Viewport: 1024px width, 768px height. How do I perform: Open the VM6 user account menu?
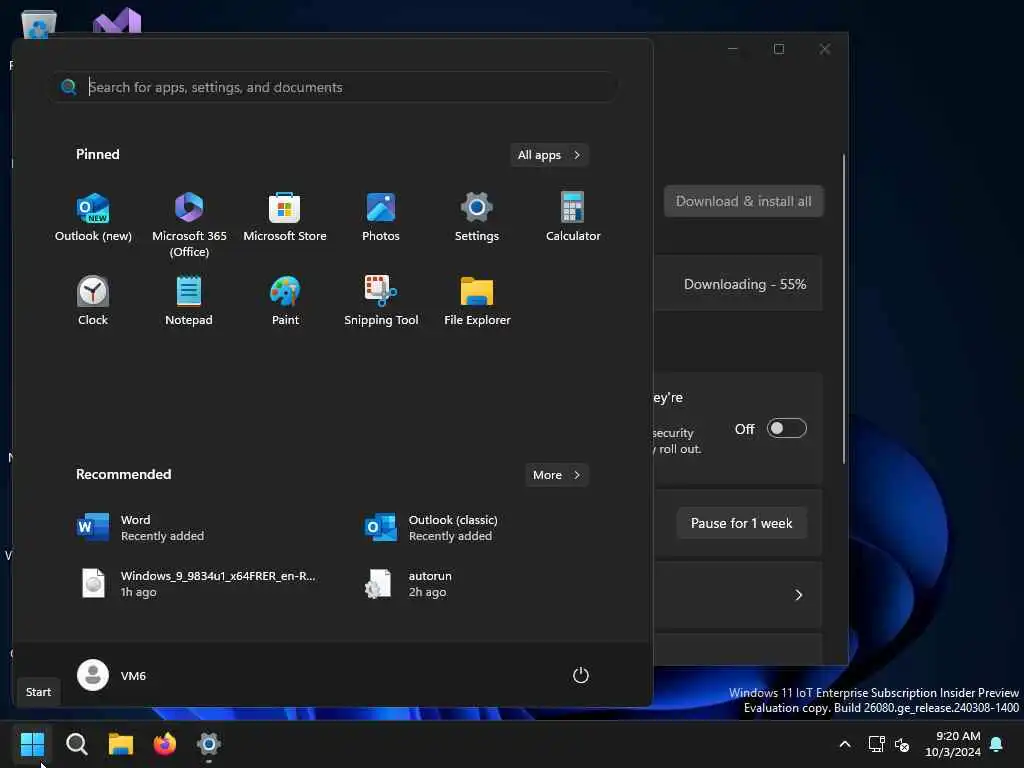point(112,675)
